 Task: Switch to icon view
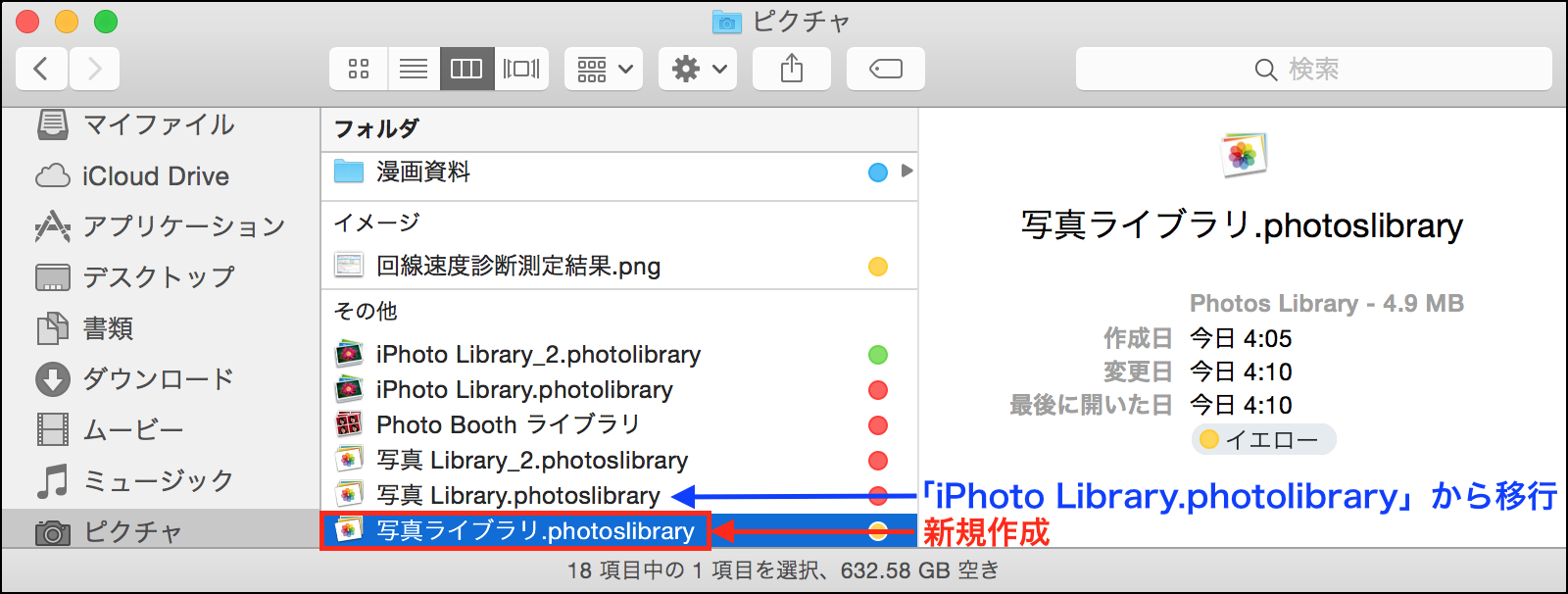359,69
